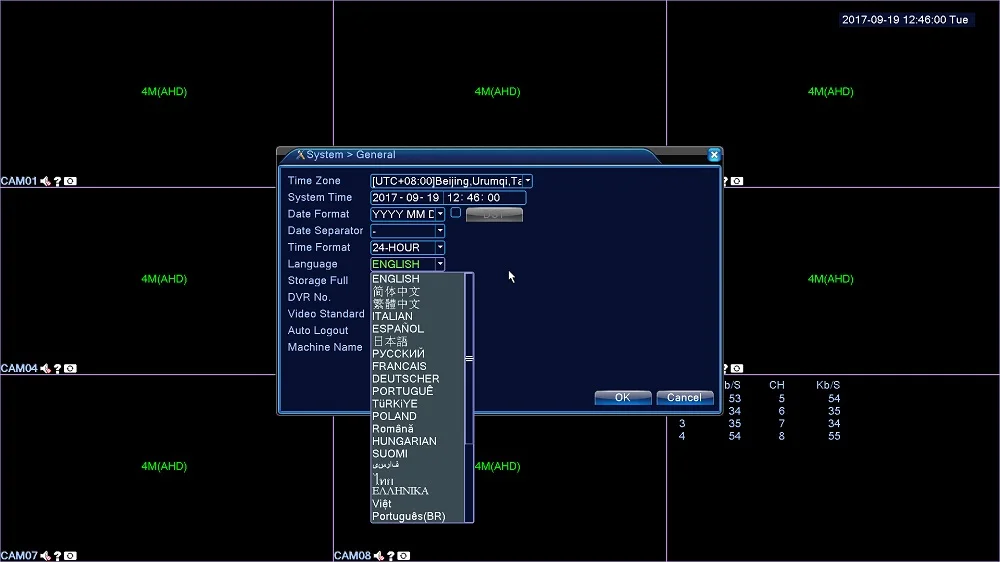The image size is (1000, 562).
Task: Open the Time Format dropdown
Action: pos(440,248)
